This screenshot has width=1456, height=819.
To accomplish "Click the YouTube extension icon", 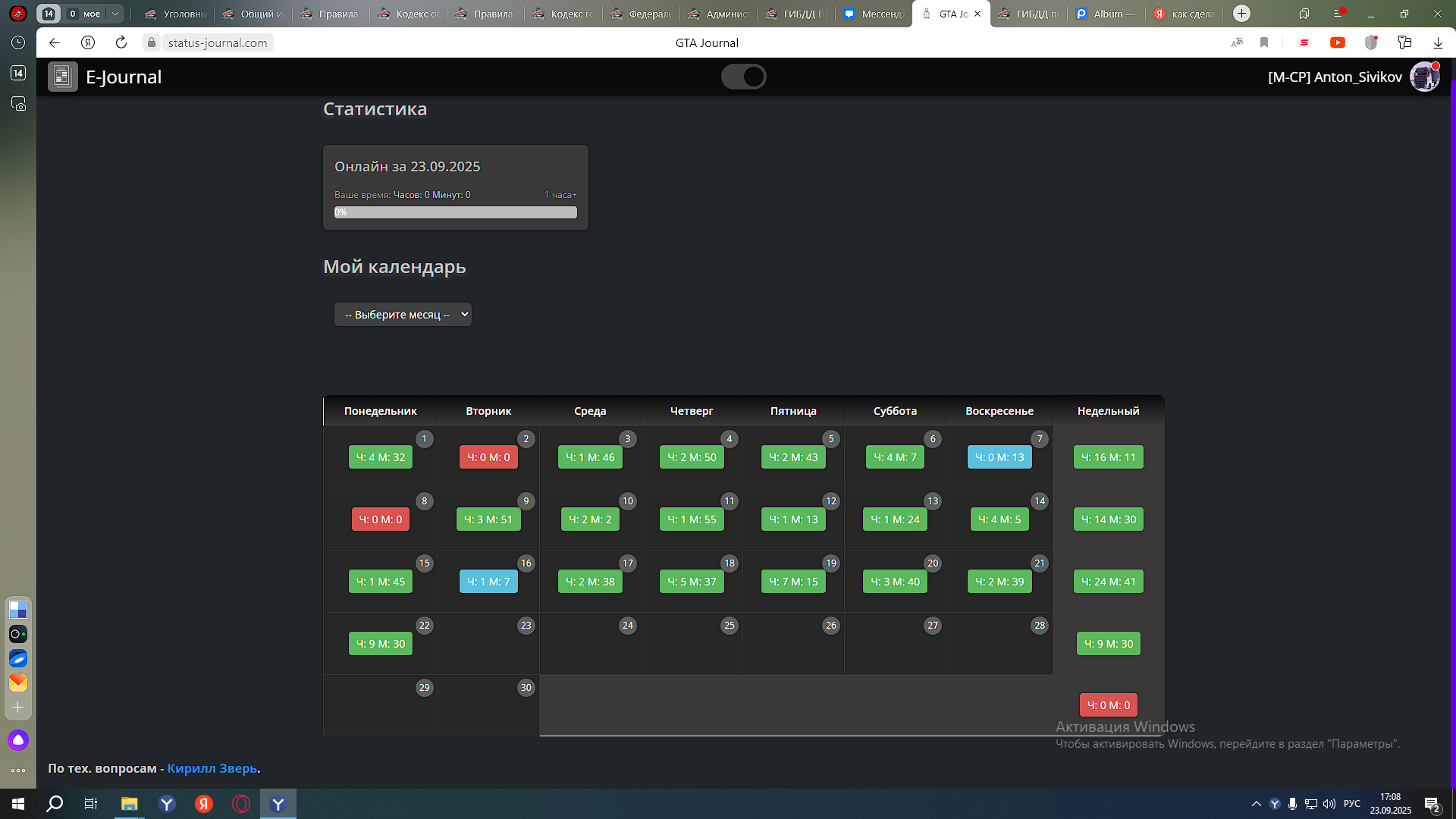I will click(x=1338, y=42).
